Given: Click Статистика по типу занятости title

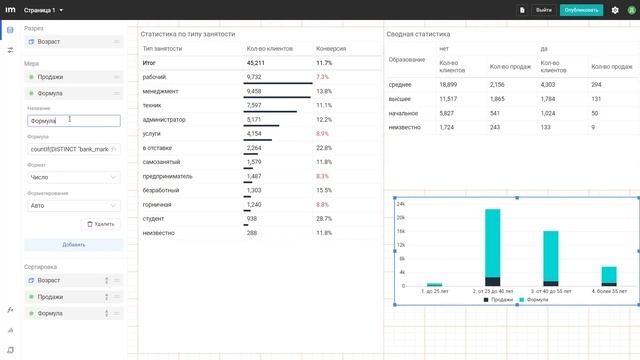Looking at the screenshot, I should click(x=188, y=34).
